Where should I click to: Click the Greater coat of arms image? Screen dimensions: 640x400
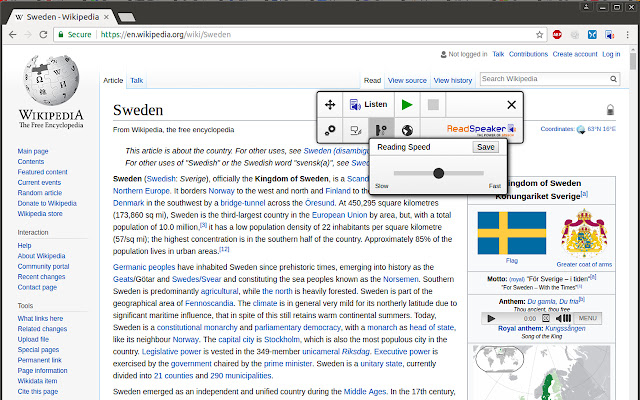tap(584, 233)
